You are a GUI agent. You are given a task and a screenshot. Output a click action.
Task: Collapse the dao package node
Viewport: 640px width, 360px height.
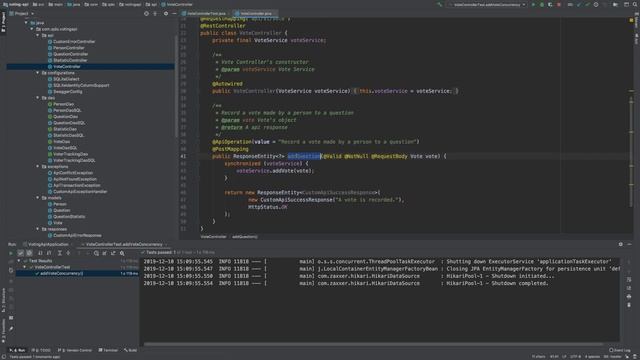38,98
